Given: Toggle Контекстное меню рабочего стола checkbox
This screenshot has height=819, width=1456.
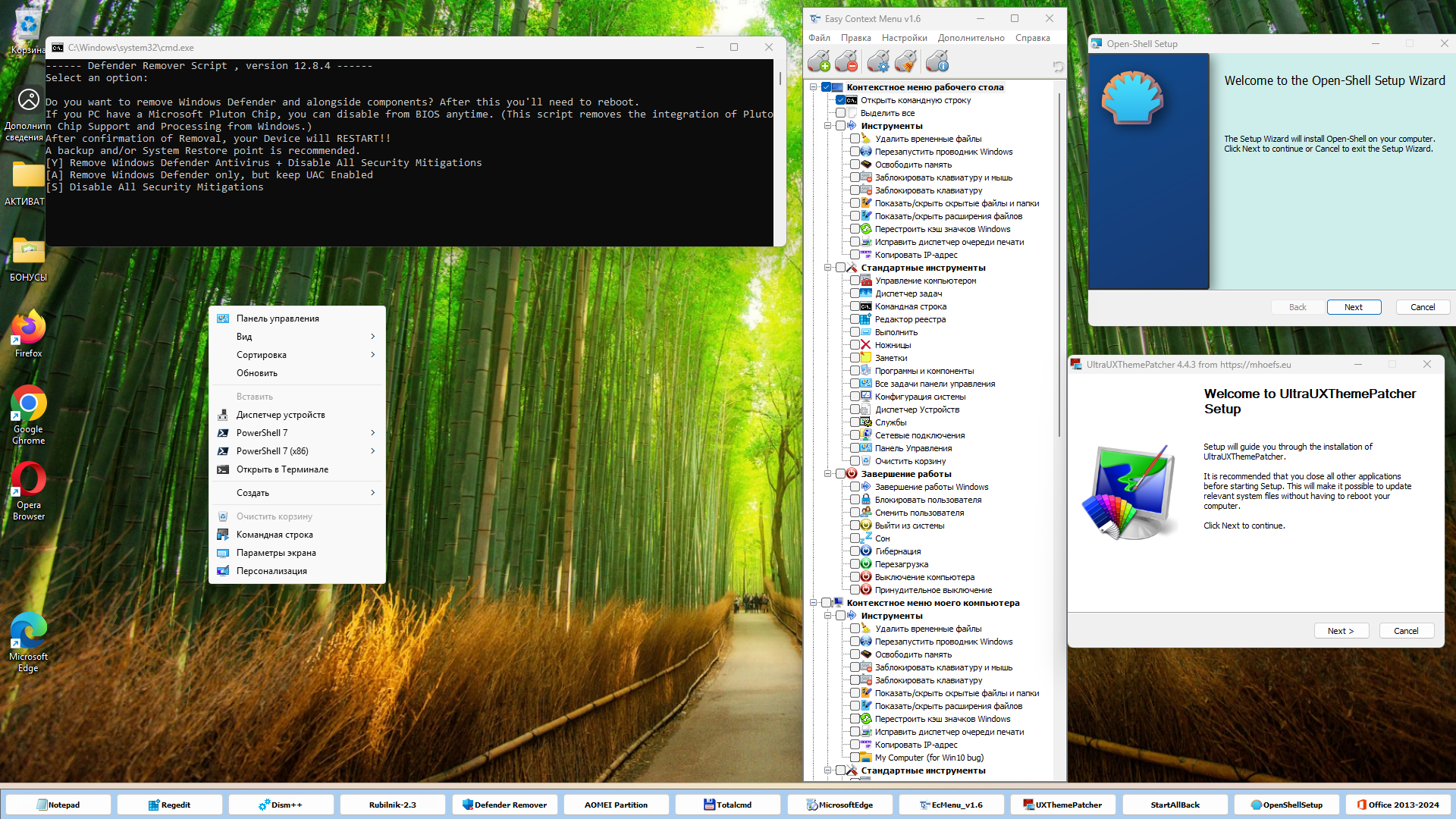Looking at the screenshot, I should click(827, 87).
